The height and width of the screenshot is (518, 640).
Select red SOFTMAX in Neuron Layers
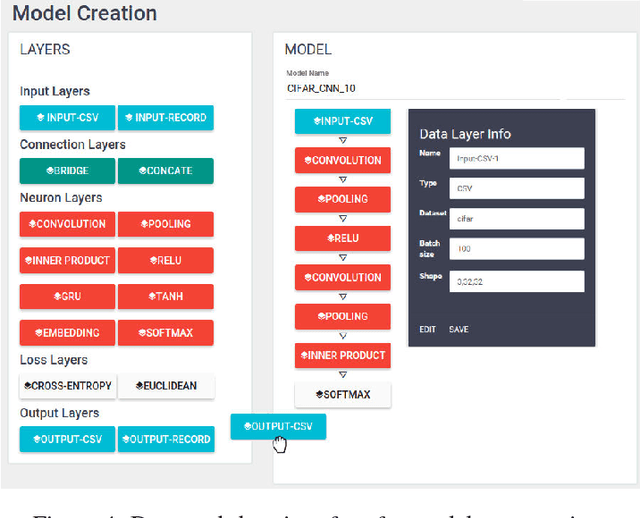click(166, 333)
